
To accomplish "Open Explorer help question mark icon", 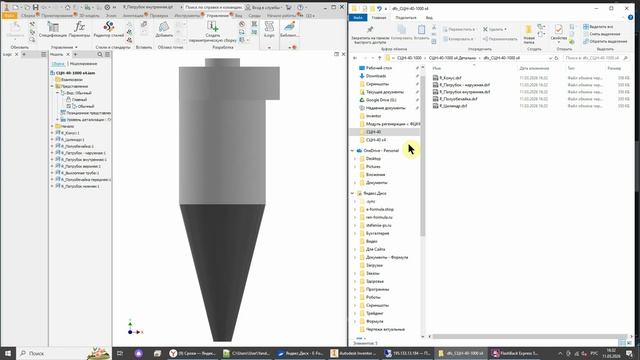I will point(631,18).
